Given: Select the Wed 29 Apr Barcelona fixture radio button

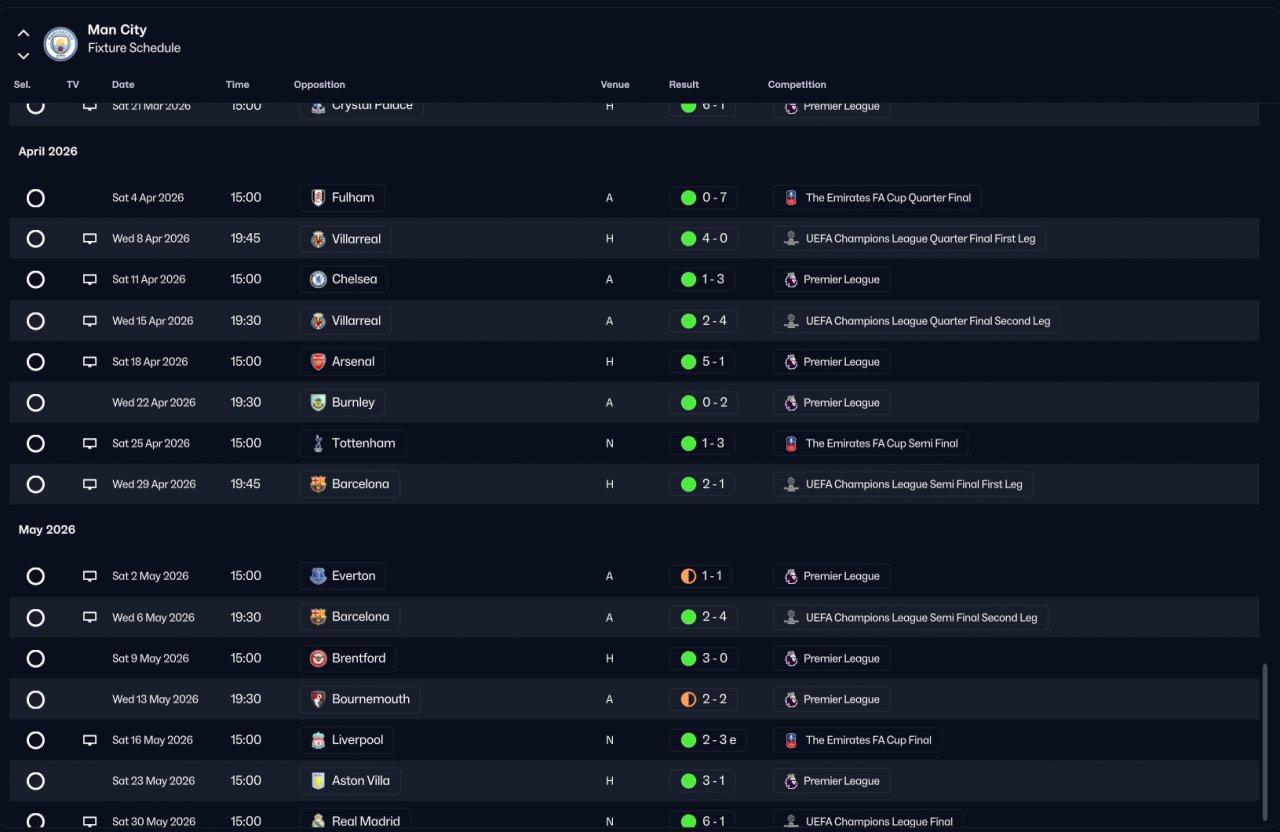Looking at the screenshot, I should [x=36, y=485].
